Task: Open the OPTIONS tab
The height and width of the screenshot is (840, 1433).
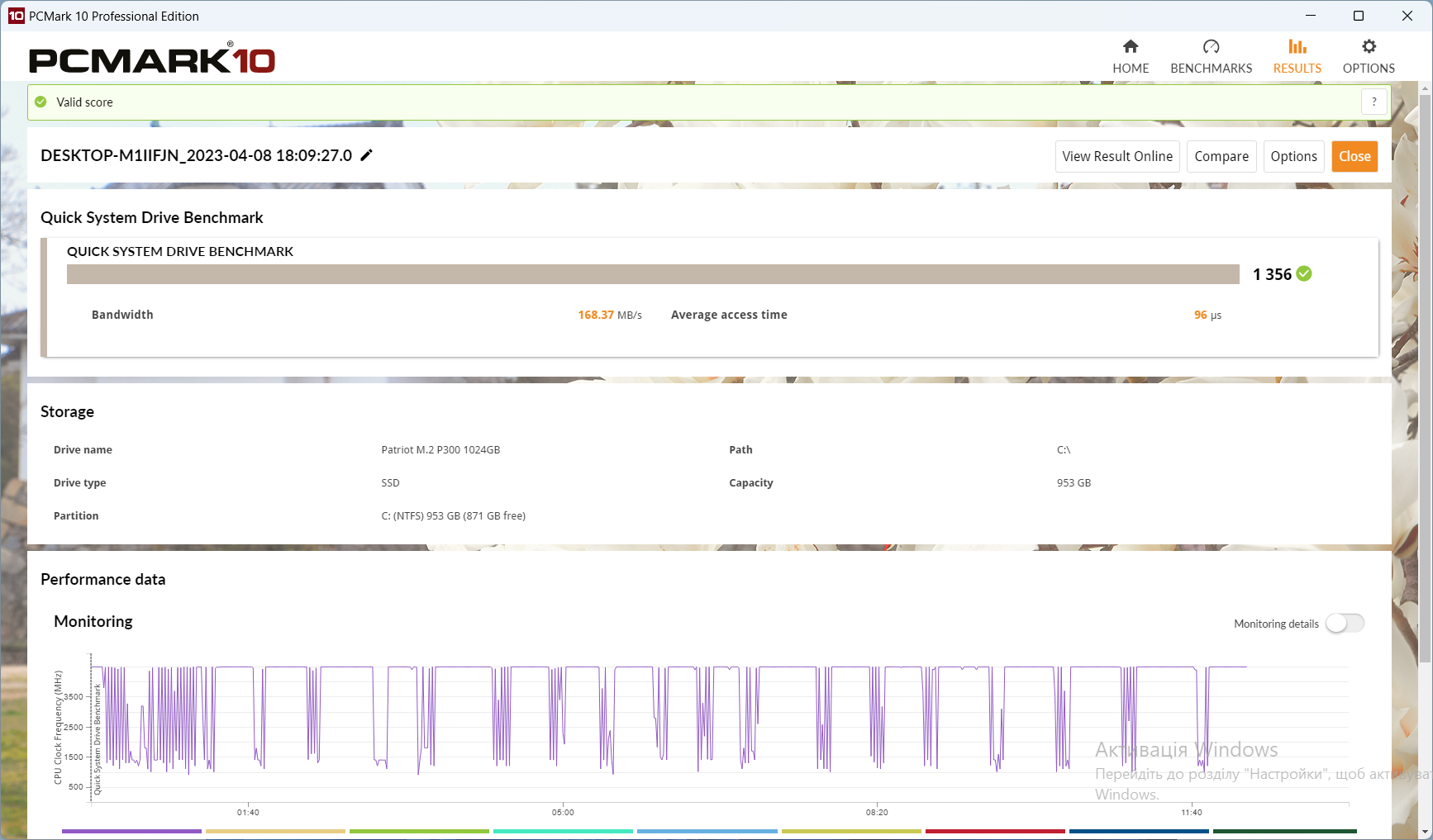Action: (1369, 57)
